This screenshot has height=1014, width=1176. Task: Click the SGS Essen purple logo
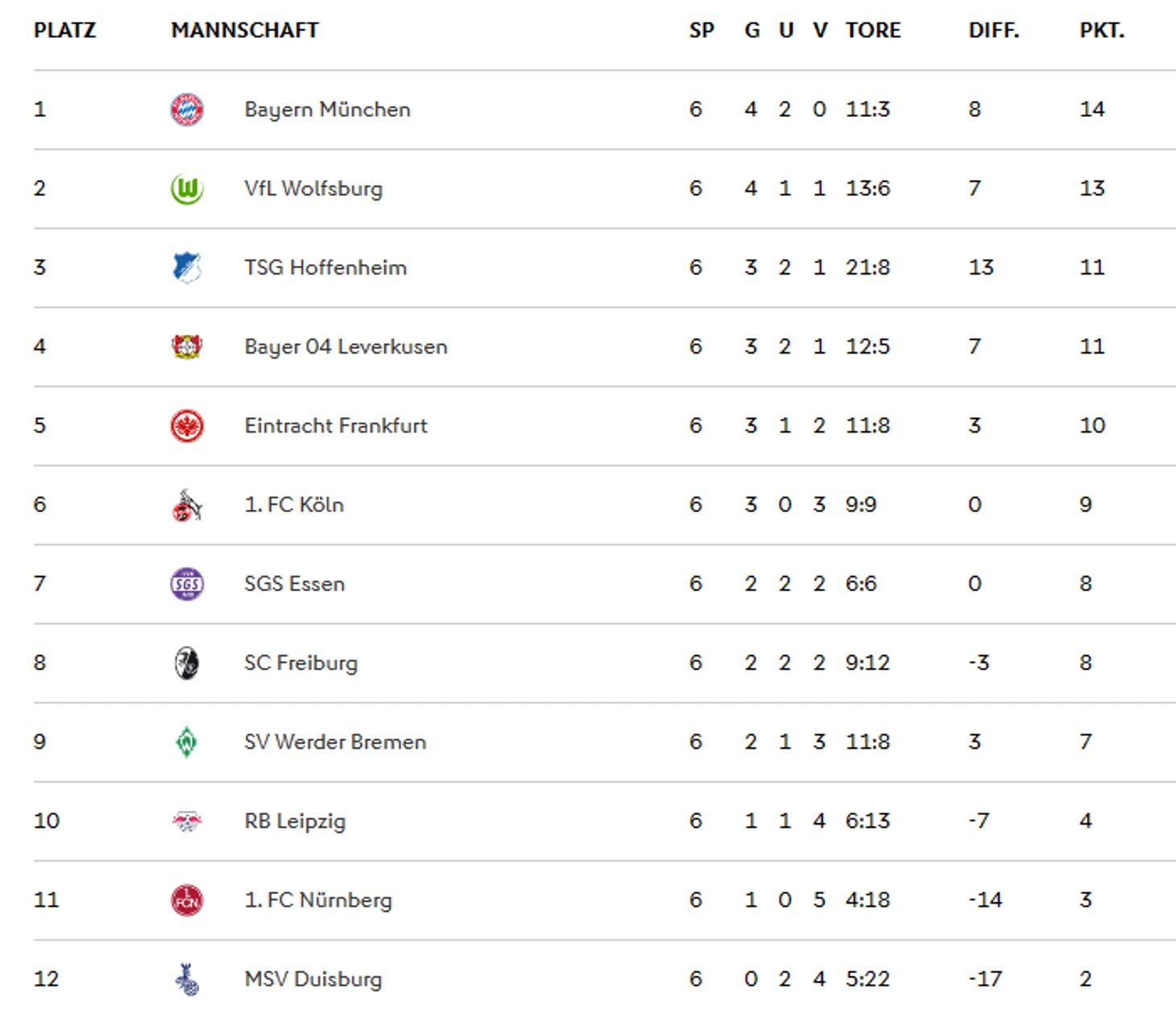(x=187, y=584)
